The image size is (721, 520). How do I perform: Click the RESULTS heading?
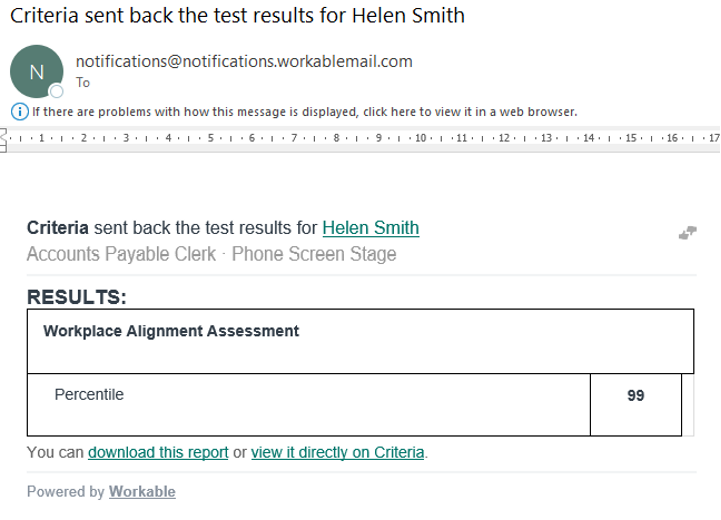(77, 297)
